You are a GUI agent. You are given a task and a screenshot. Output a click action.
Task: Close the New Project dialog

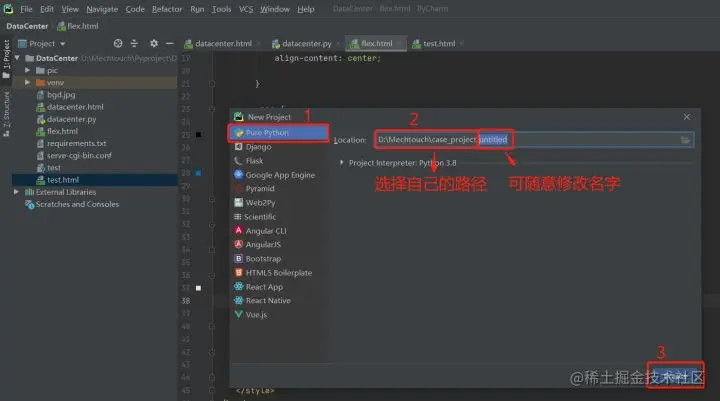(686, 117)
